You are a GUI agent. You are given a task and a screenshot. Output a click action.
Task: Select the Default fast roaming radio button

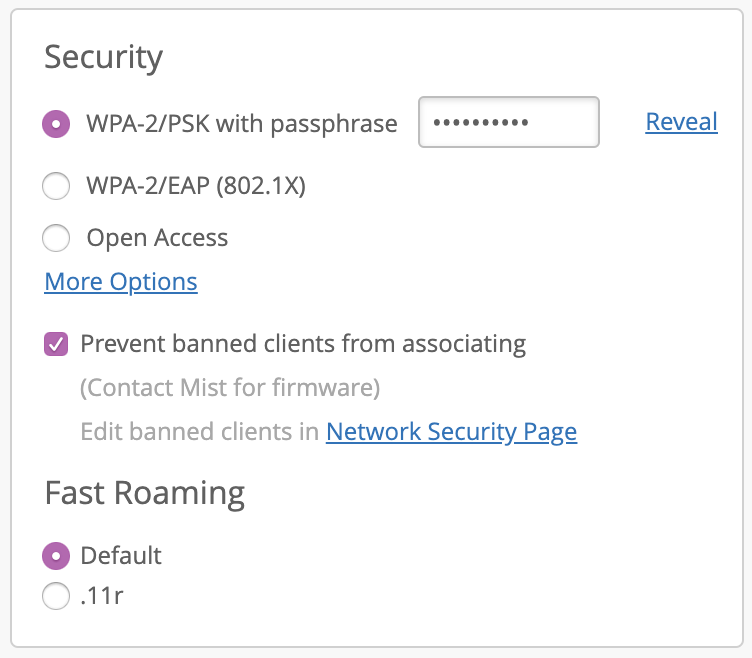coord(56,555)
